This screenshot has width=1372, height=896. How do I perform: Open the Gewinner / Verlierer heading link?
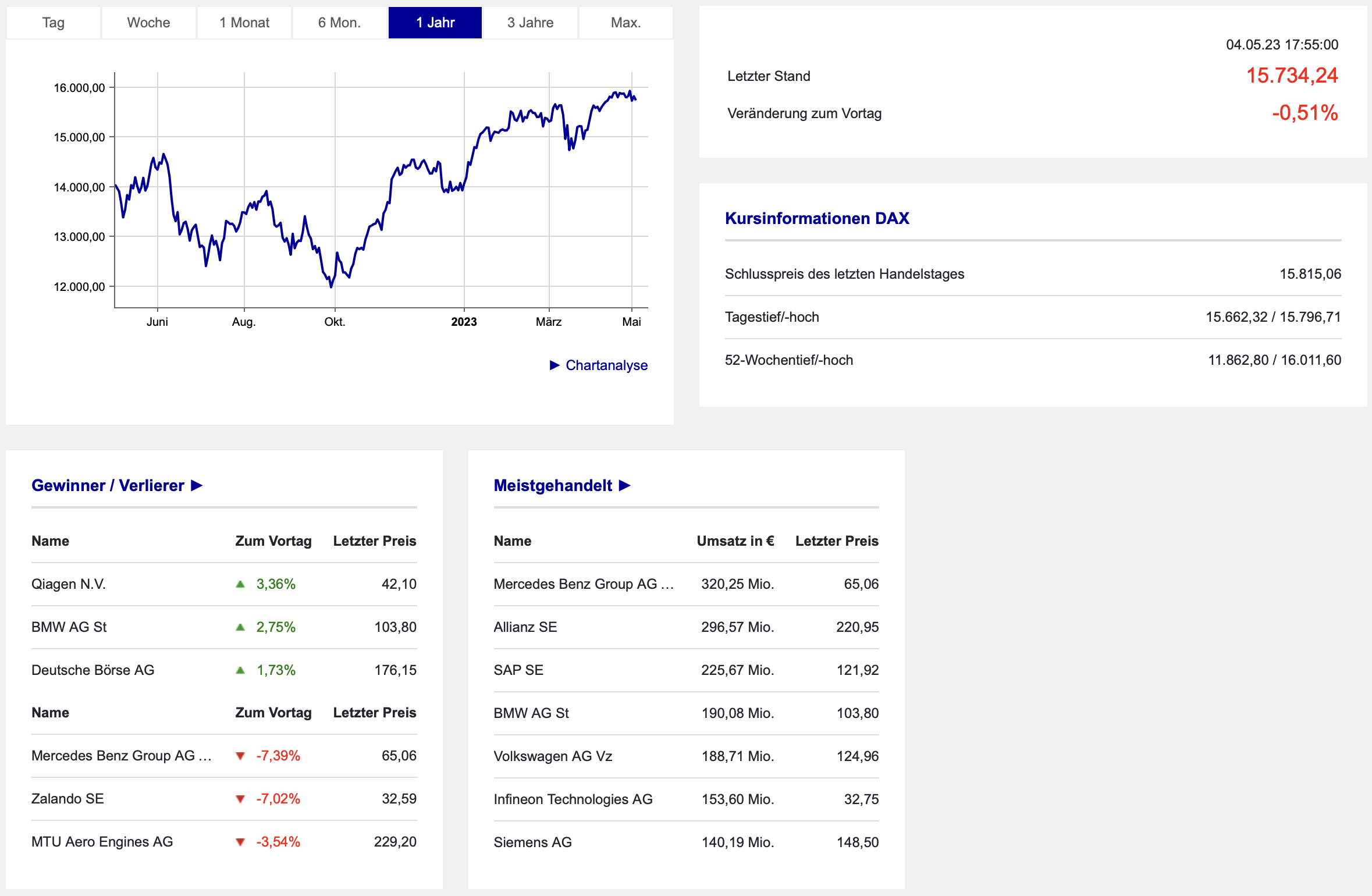click(x=108, y=485)
